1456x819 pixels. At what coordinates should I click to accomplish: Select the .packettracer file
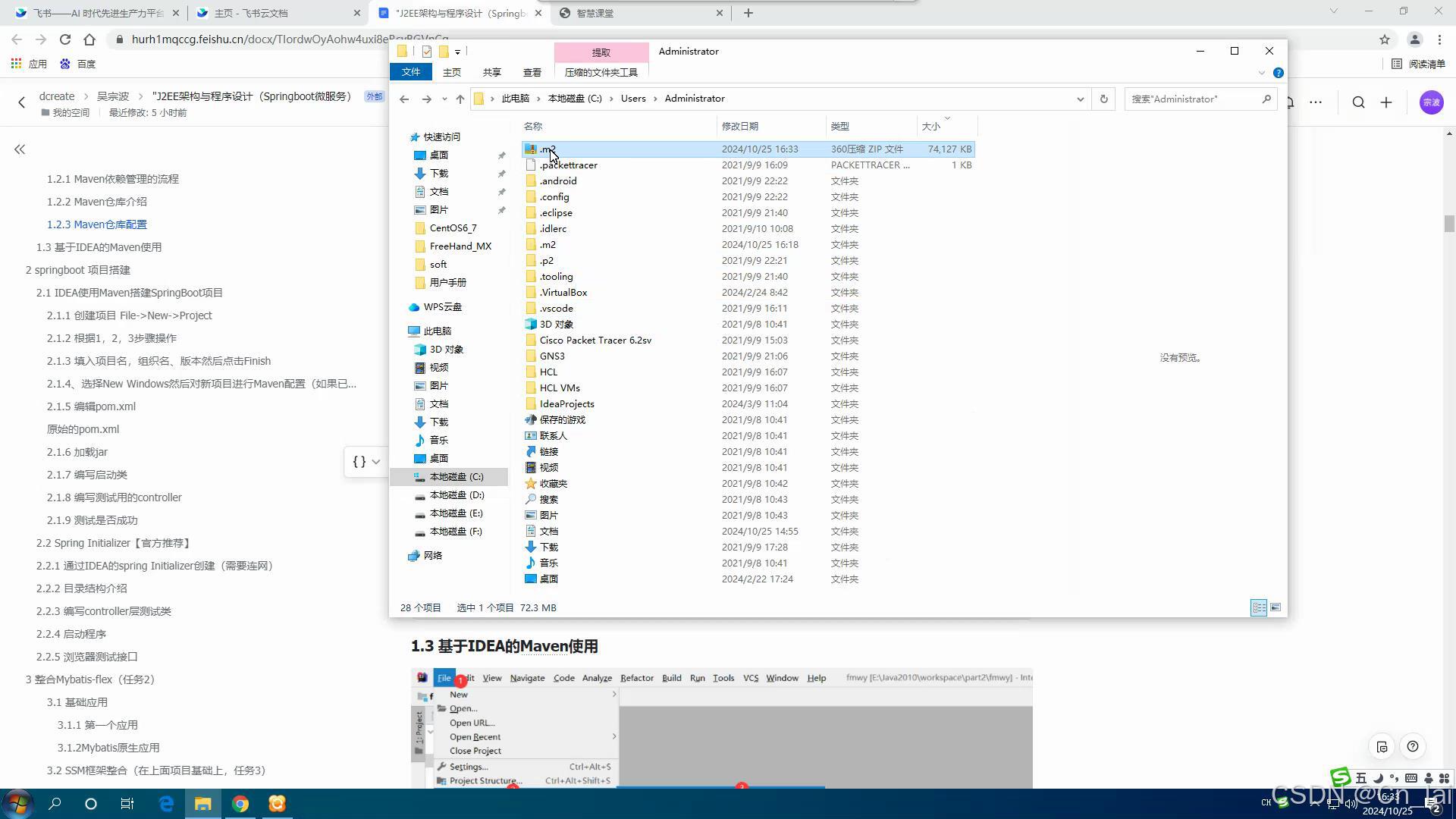[x=568, y=165]
